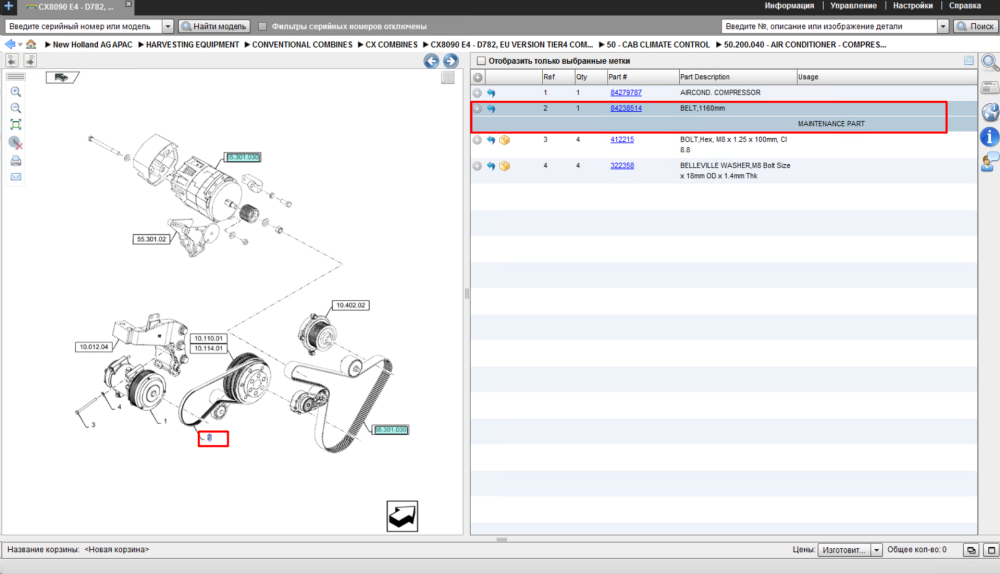Image resolution: width=1000 pixels, height=574 pixels.
Task: Open the news panel icon in the right sidebar
Action: (x=990, y=87)
